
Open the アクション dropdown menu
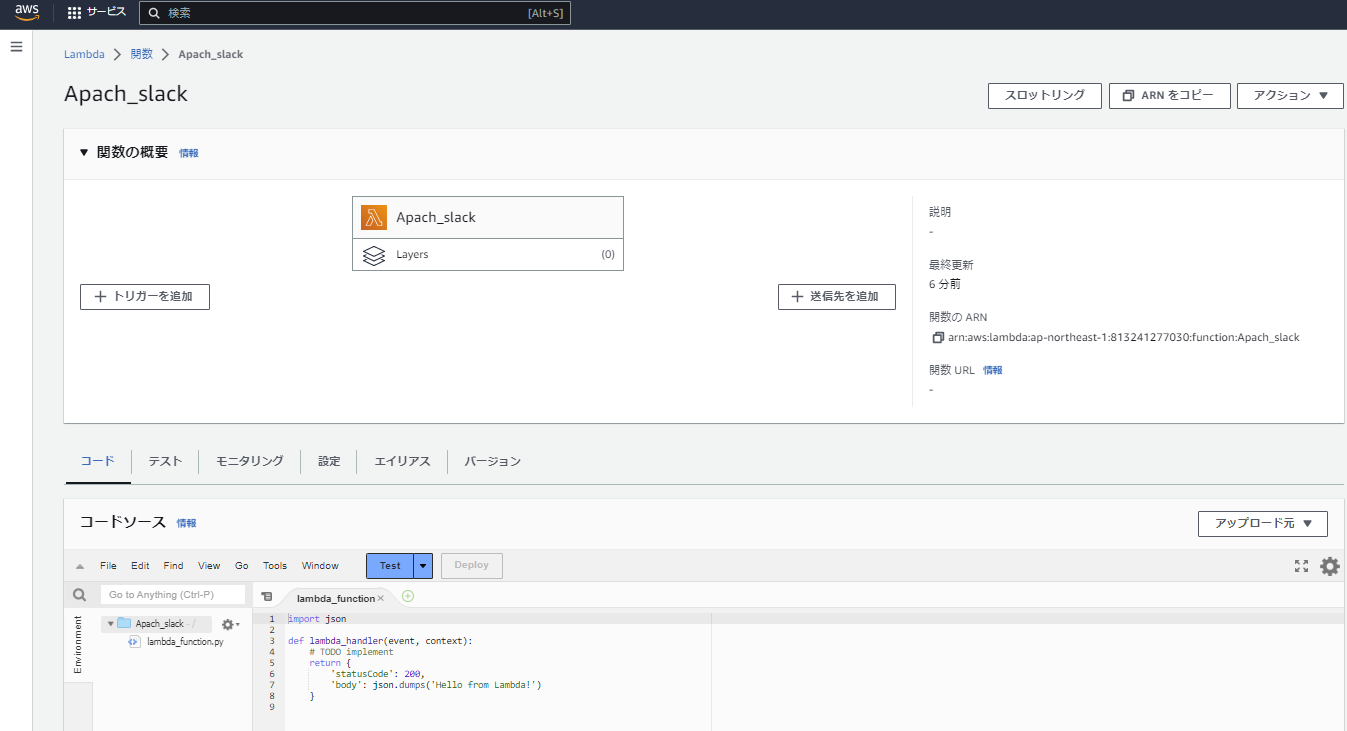point(1290,96)
